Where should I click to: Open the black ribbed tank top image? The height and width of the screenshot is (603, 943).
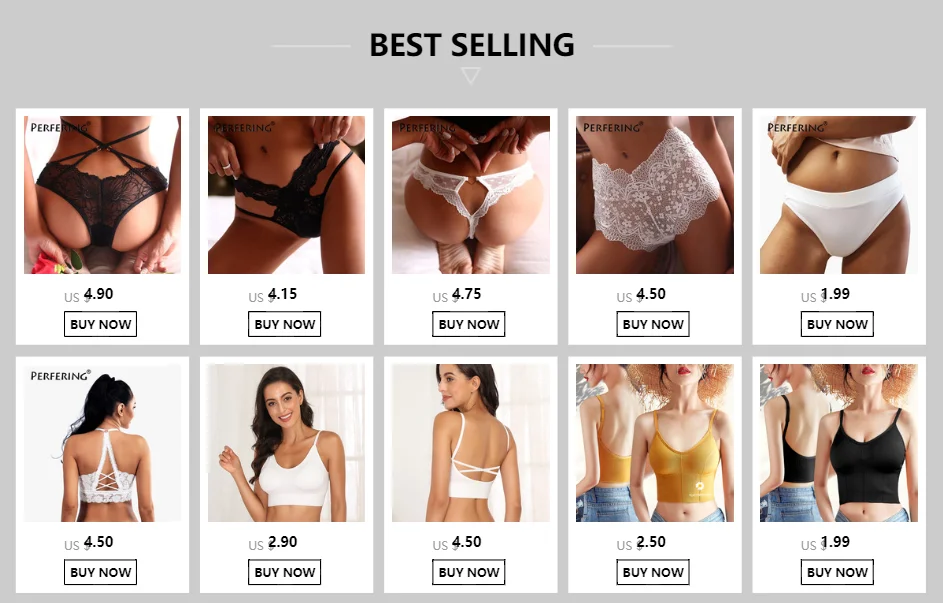tap(839, 442)
